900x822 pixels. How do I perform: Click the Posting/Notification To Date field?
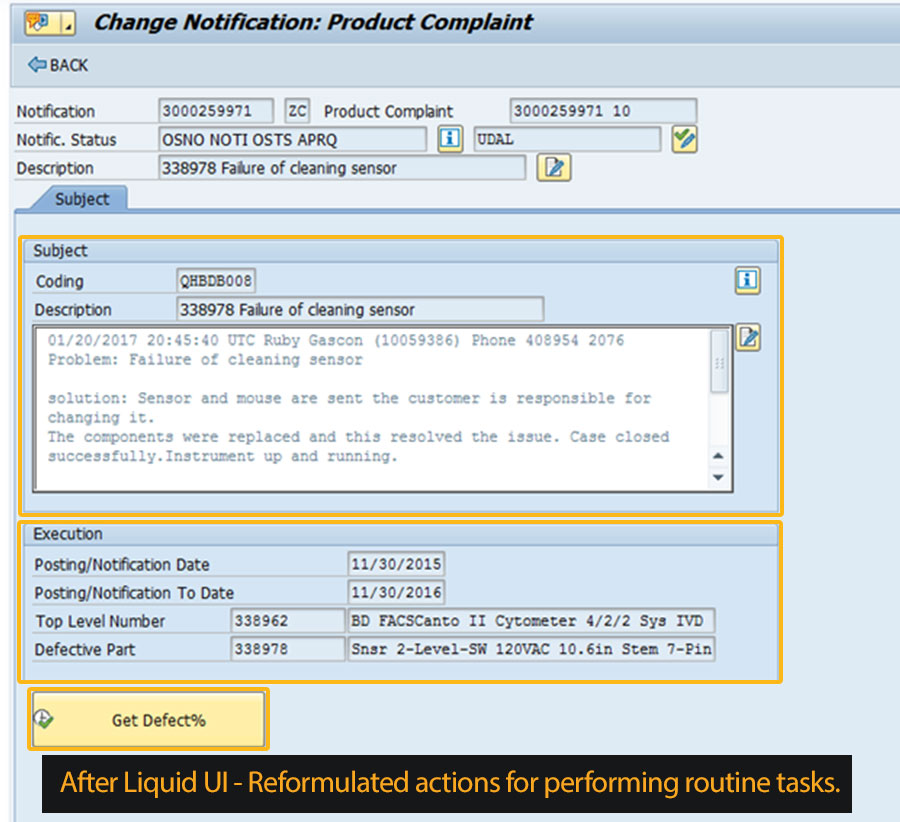tap(395, 592)
